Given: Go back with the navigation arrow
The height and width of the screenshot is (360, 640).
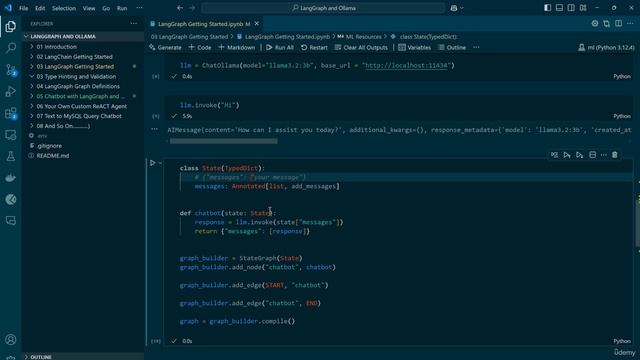Looking at the screenshot, I should pyautogui.click(x=180, y=8).
